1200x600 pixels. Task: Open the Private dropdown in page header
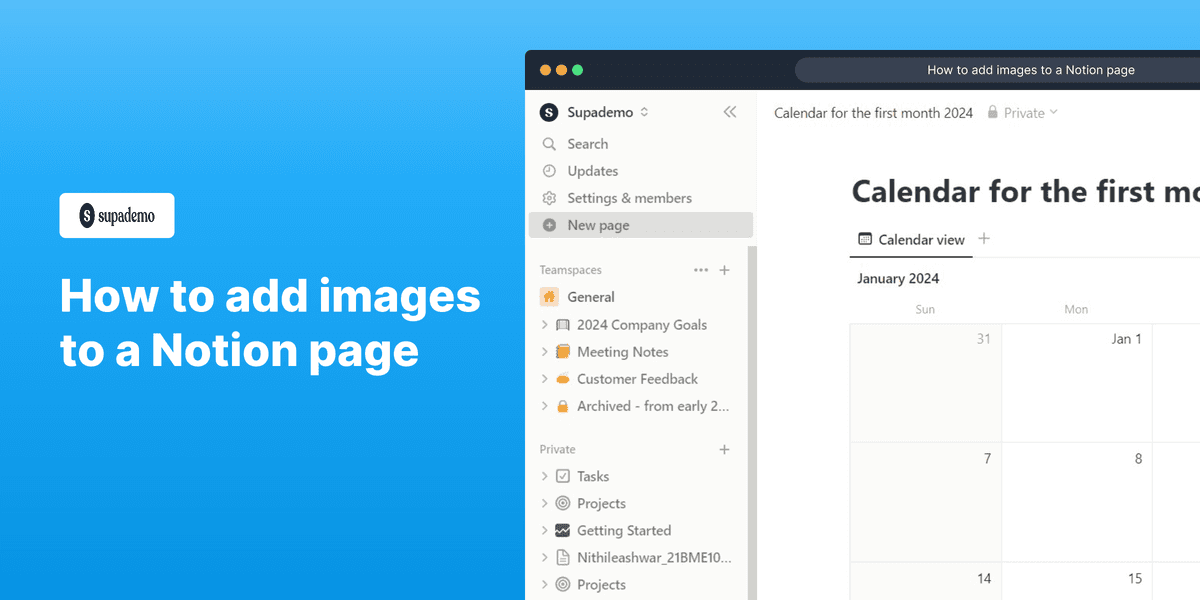pyautogui.click(x=1028, y=113)
